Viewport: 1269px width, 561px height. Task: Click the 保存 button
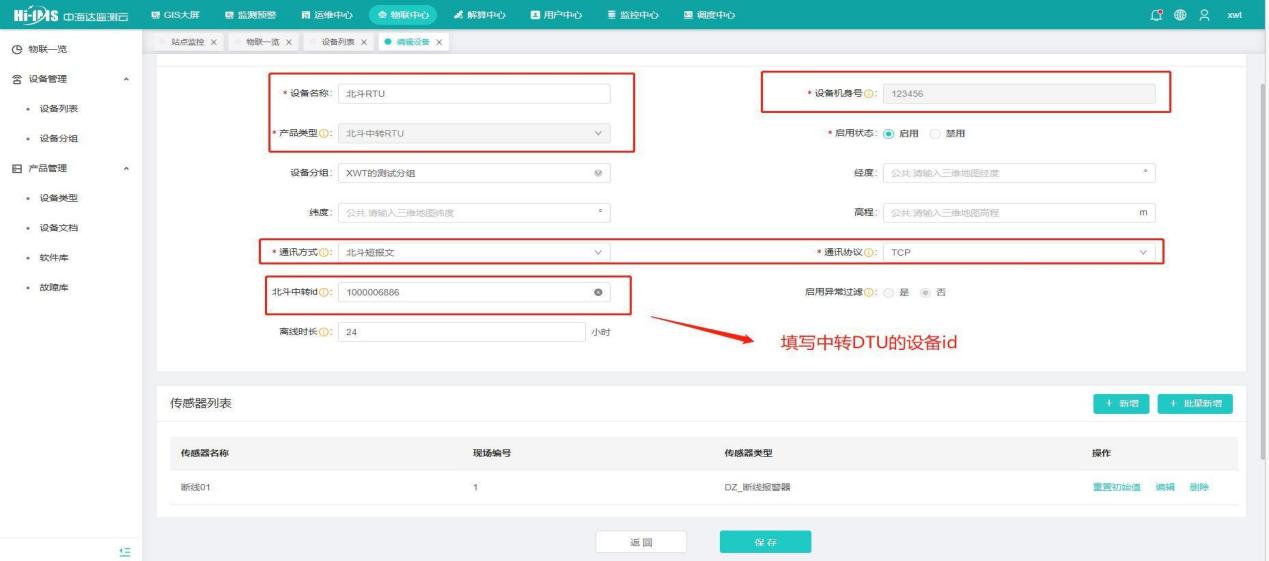[x=765, y=541]
